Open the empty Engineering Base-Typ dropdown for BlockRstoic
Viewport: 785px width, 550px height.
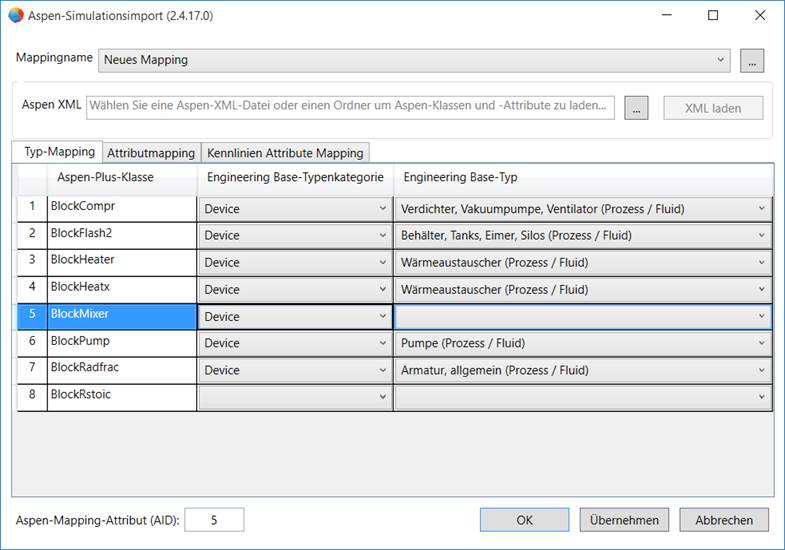tap(583, 397)
